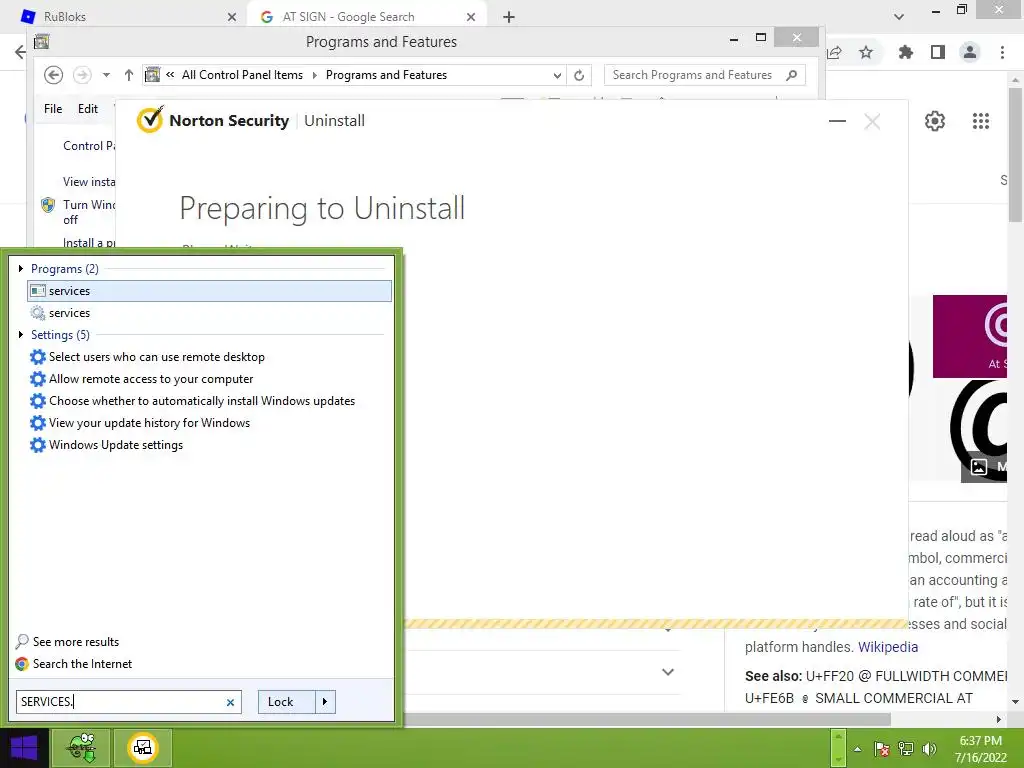Collapse the Programs (2) group
Screen dimensions: 1024x768
(21, 268)
